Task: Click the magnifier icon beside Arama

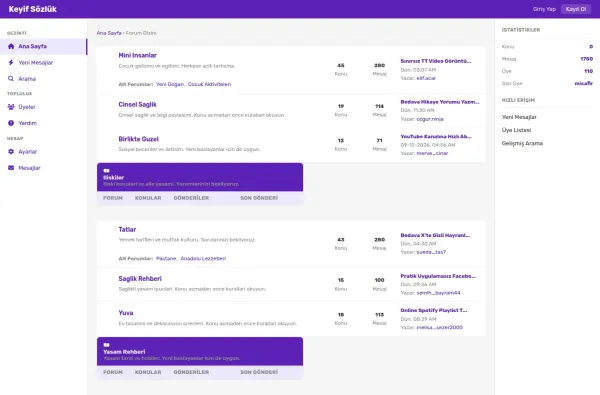Action: pos(11,78)
